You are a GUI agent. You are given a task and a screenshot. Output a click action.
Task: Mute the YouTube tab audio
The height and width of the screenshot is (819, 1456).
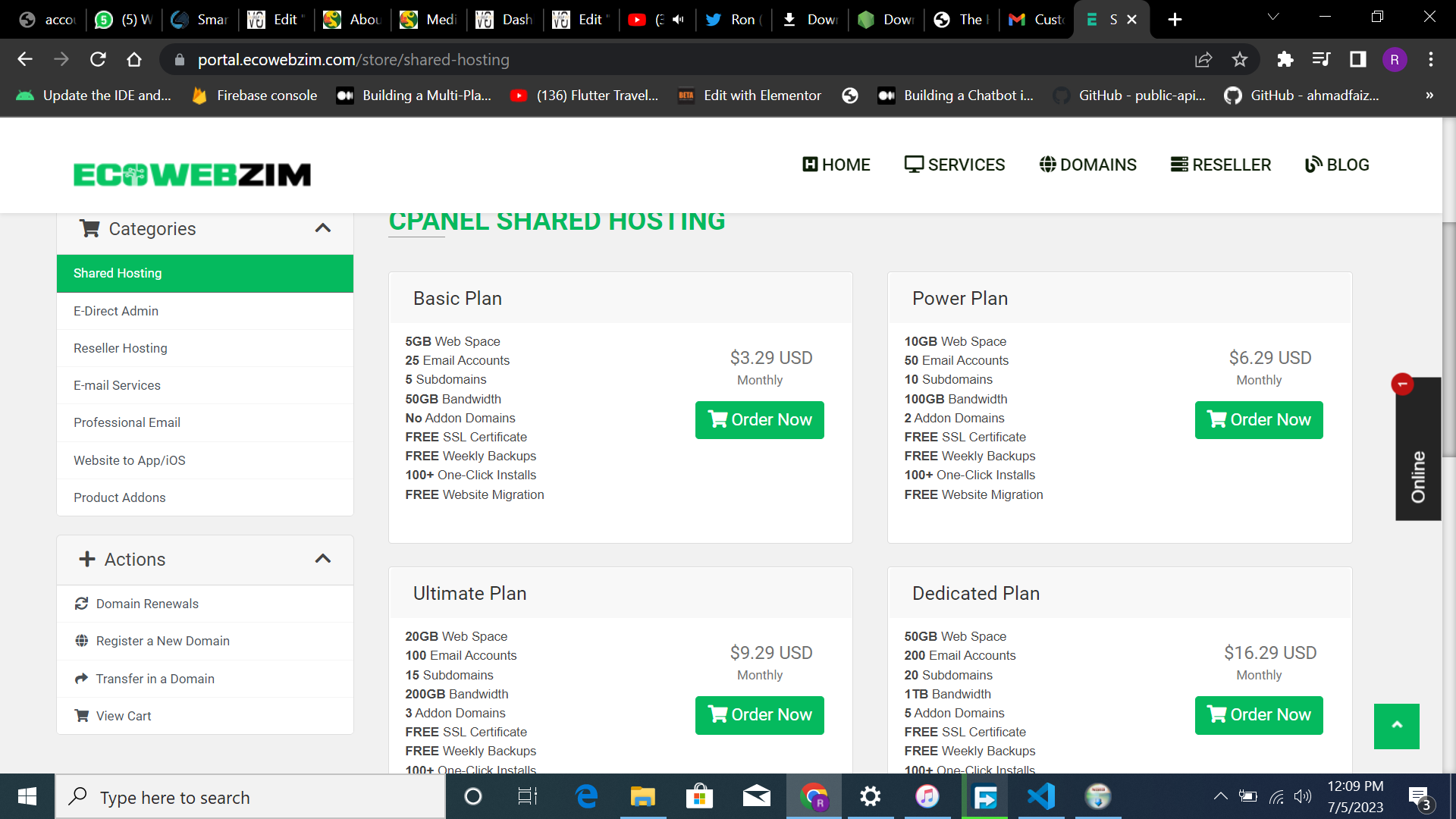(678, 20)
